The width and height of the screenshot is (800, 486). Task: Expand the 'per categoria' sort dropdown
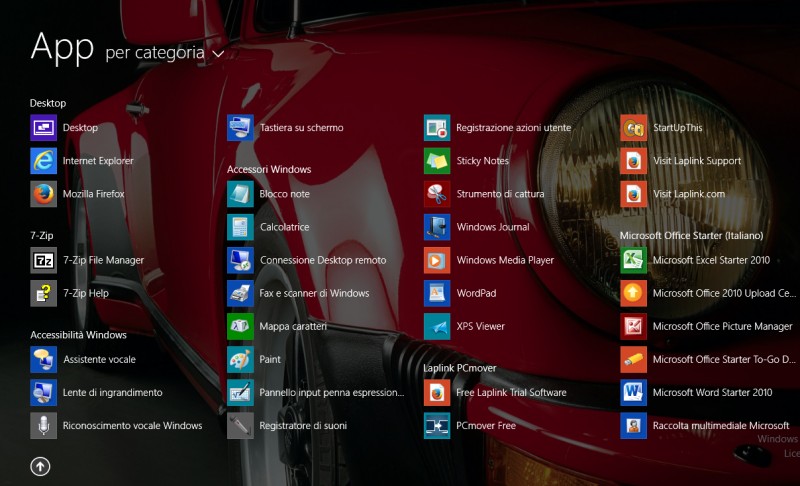click(x=165, y=53)
